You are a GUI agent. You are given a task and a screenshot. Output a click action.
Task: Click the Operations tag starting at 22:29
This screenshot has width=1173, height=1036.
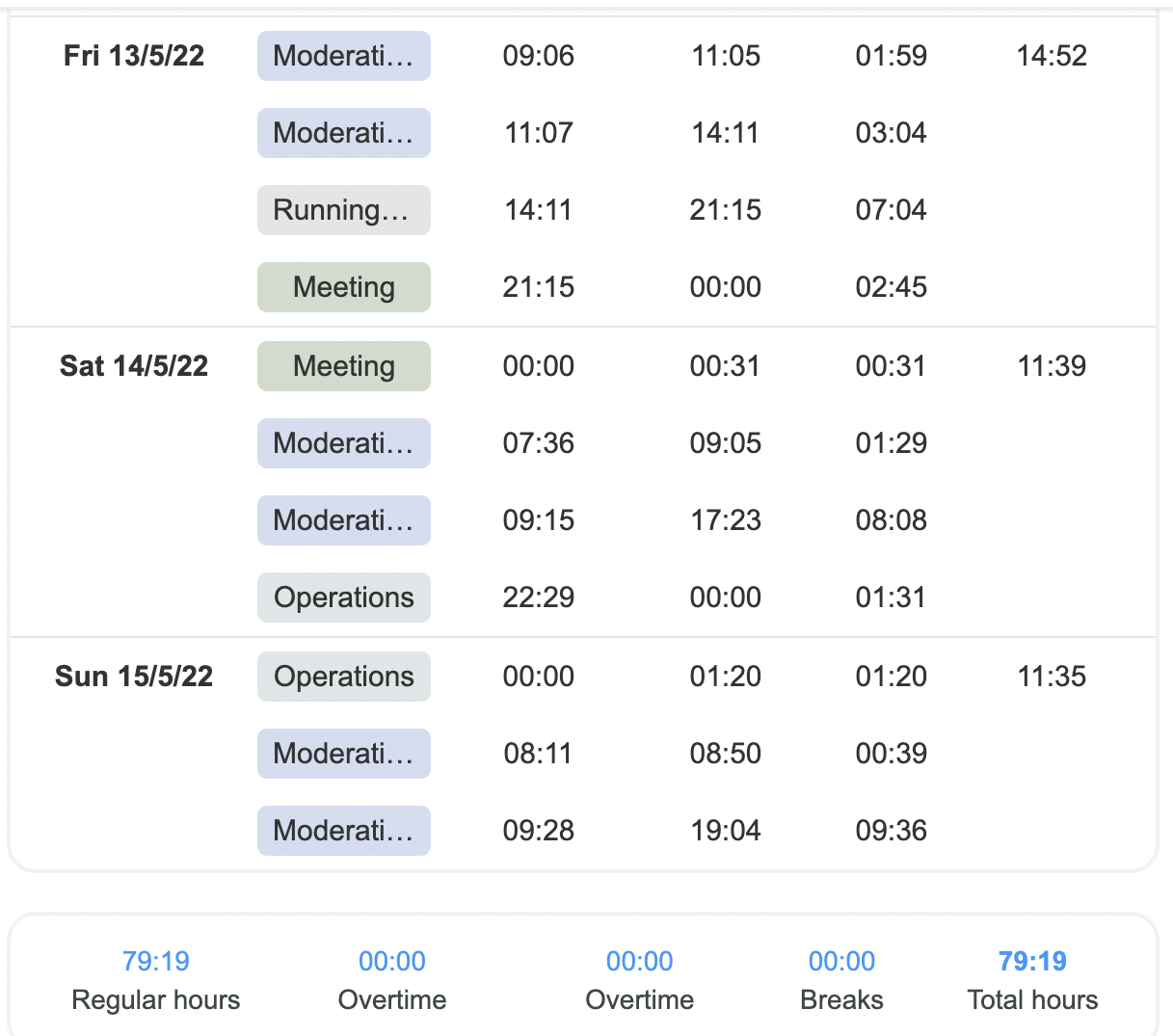(344, 598)
